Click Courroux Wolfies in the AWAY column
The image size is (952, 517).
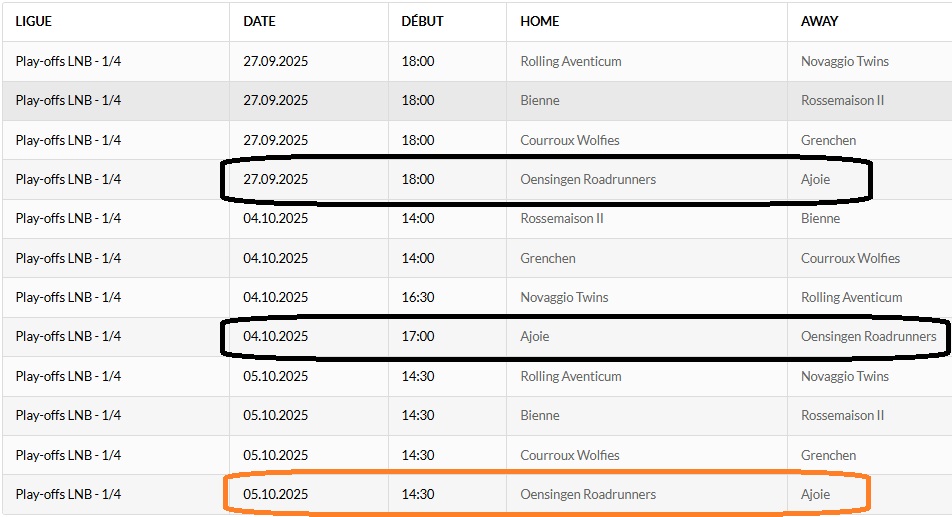850,258
